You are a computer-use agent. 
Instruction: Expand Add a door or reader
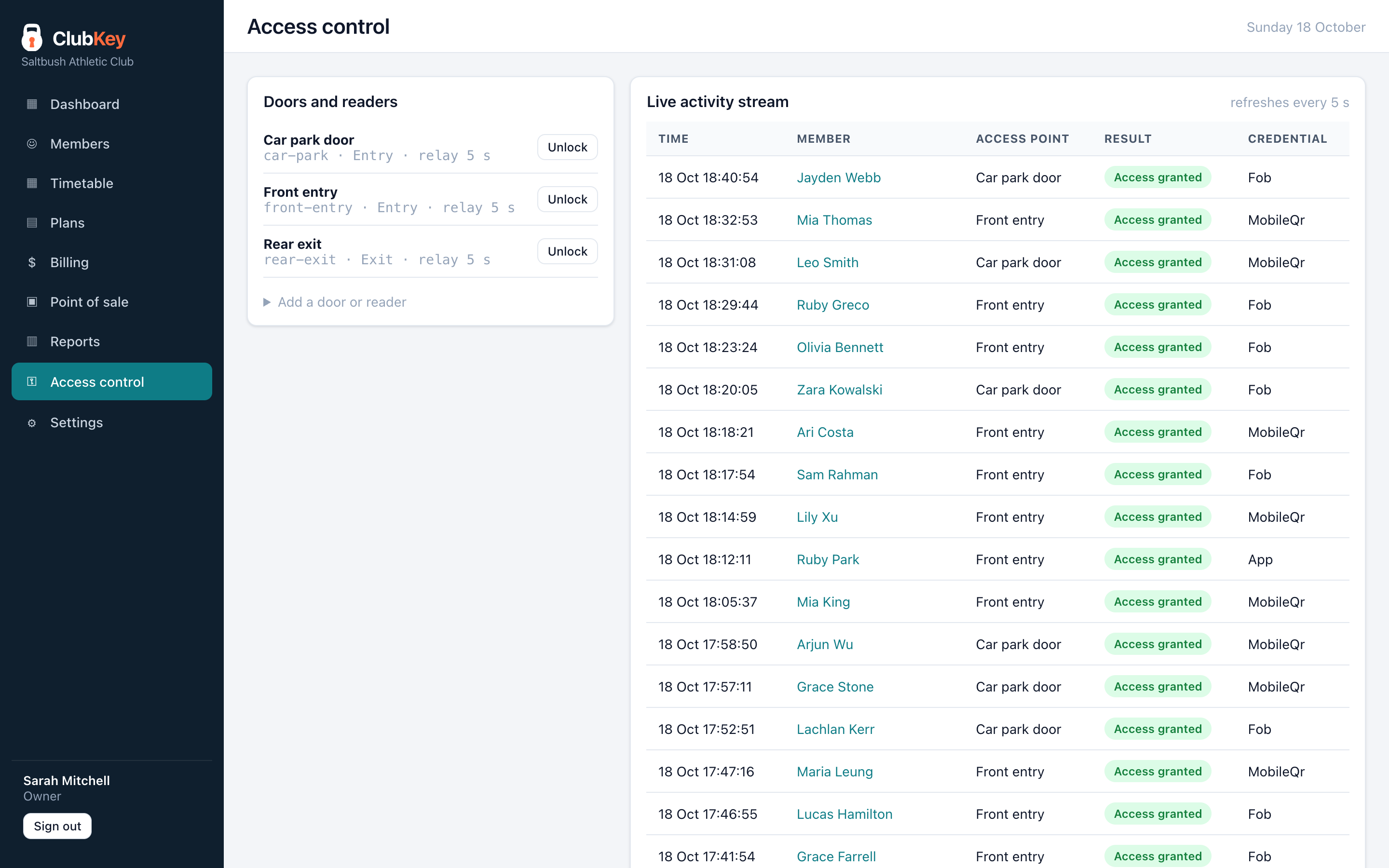[335, 302]
